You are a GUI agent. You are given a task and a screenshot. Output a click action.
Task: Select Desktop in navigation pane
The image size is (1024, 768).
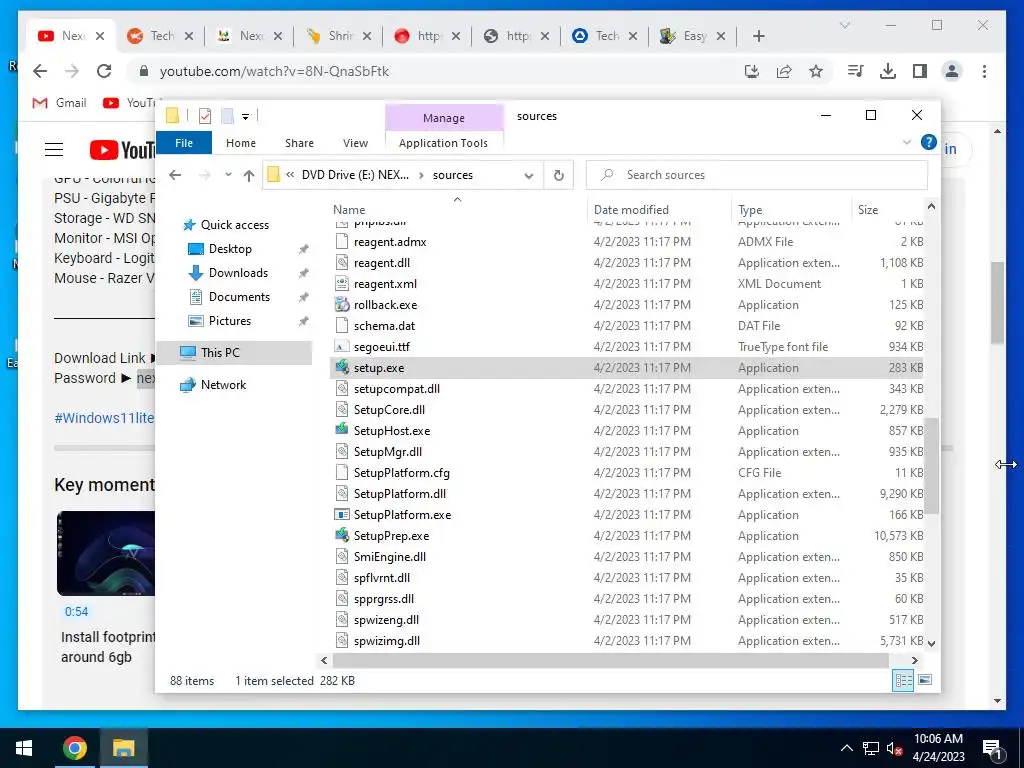click(x=230, y=249)
